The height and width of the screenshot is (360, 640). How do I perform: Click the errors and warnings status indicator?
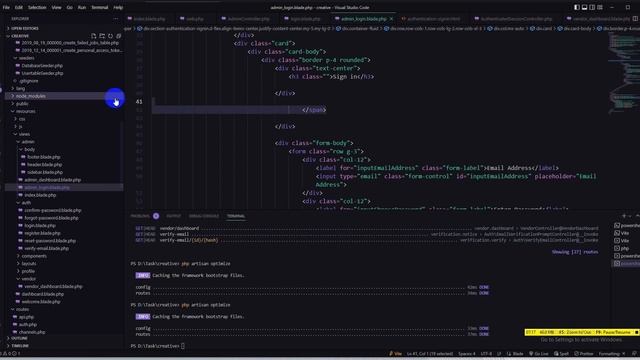pos(11,353)
